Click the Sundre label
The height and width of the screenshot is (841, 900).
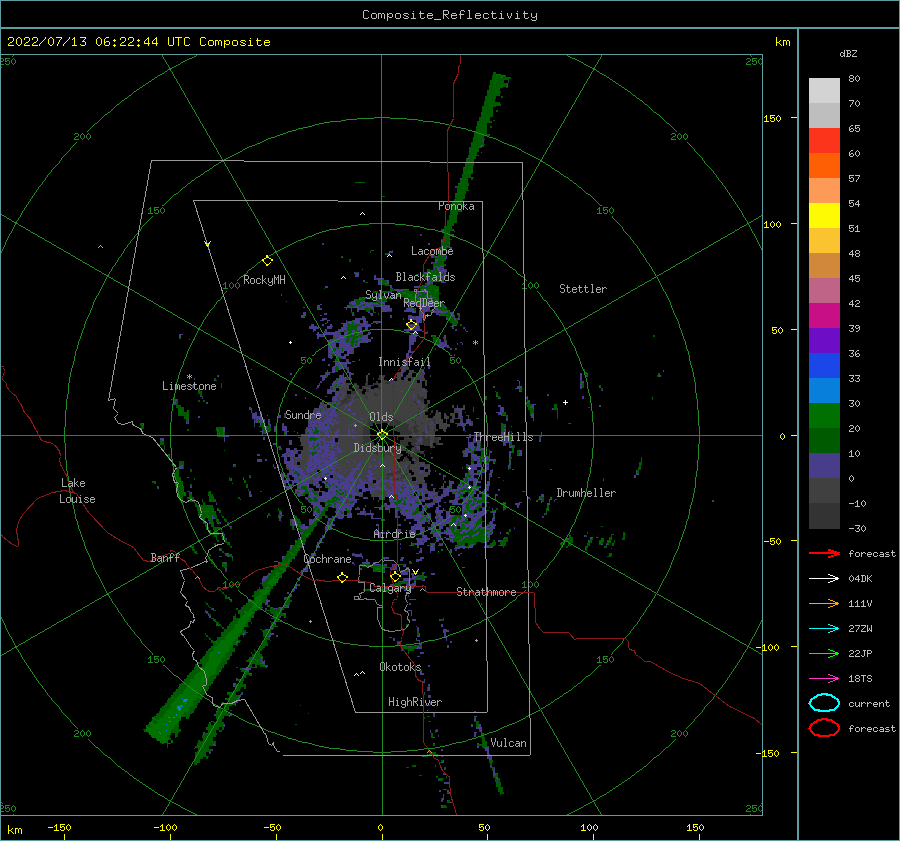[303, 415]
